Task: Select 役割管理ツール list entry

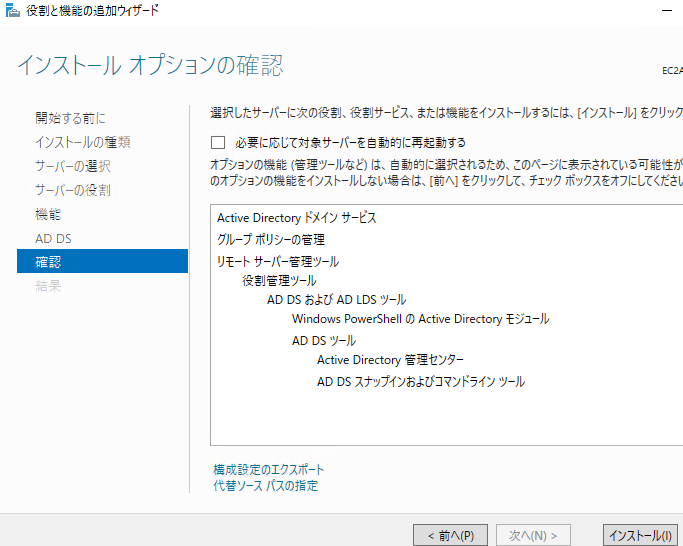Action: tap(279, 281)
